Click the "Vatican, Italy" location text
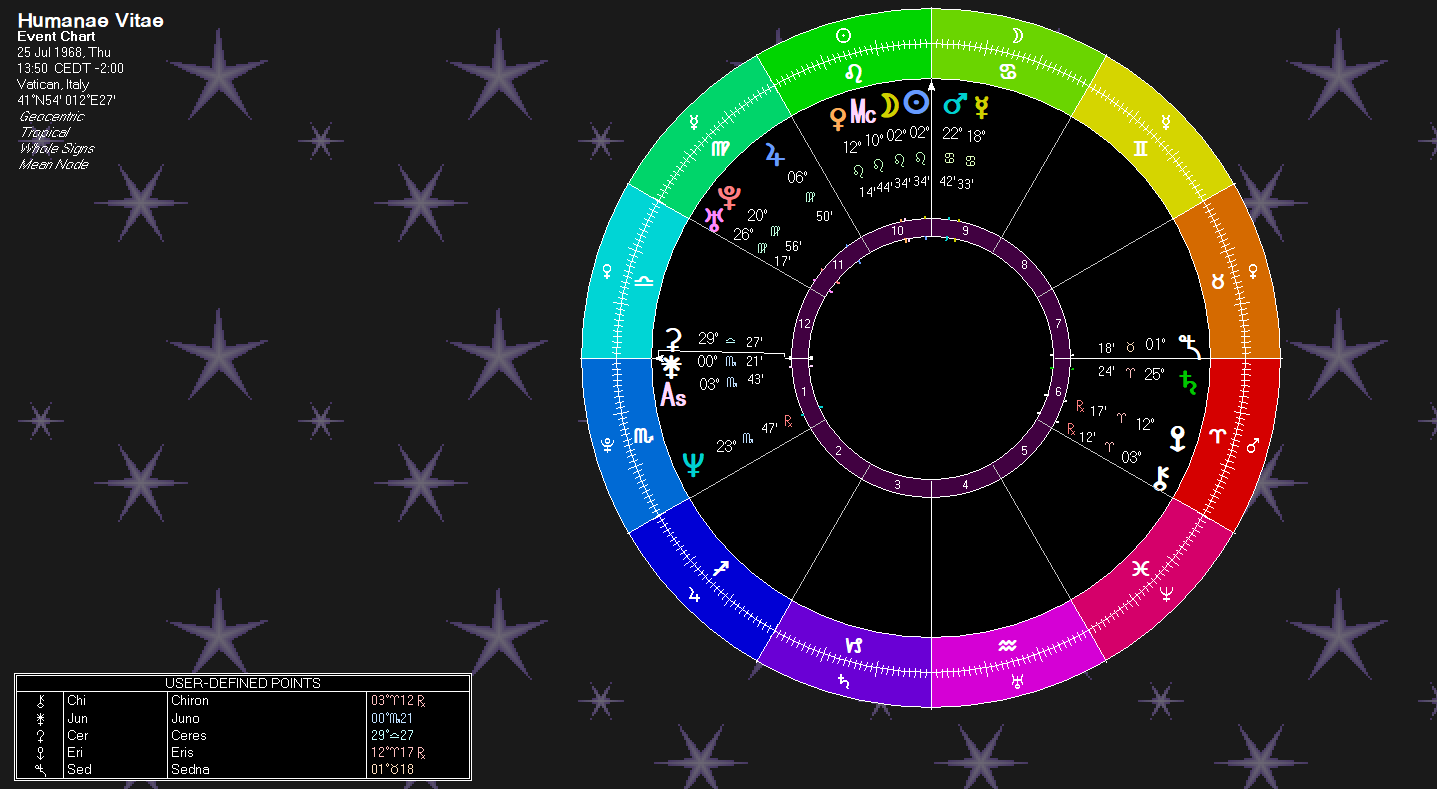 [x=53, y=85]
